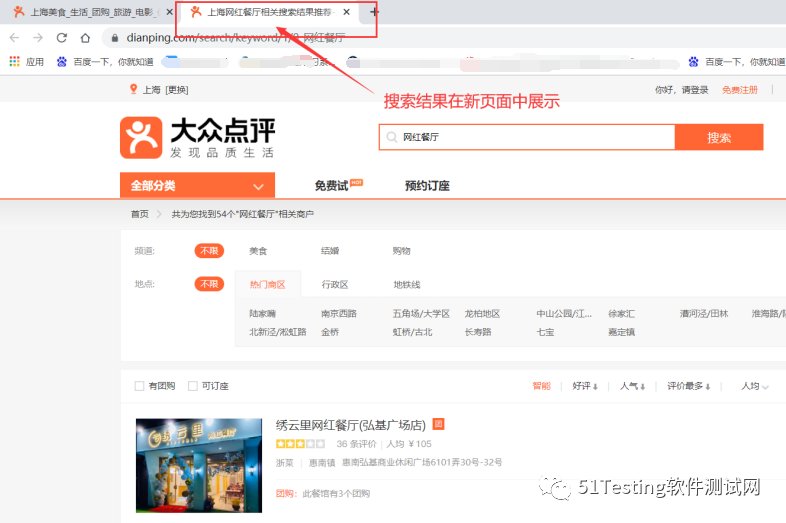Sort results by 人气

tap(632, 386)
